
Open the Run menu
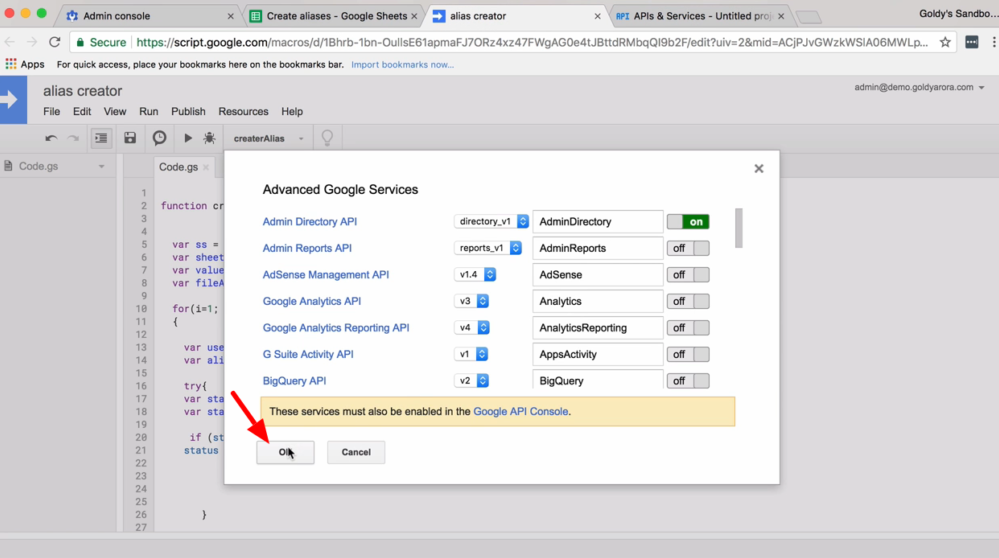click(148, 111)
